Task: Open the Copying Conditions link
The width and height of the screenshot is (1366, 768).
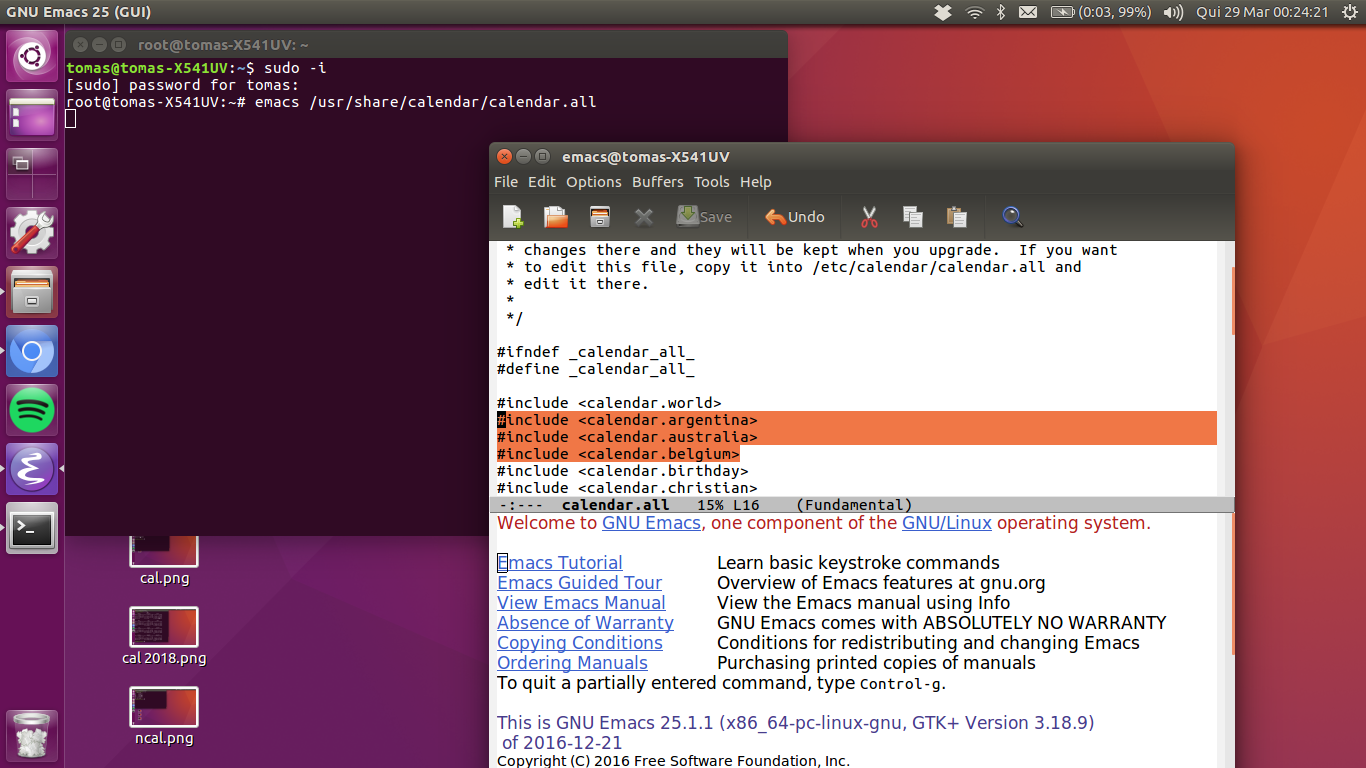Action: pos(579,642)
